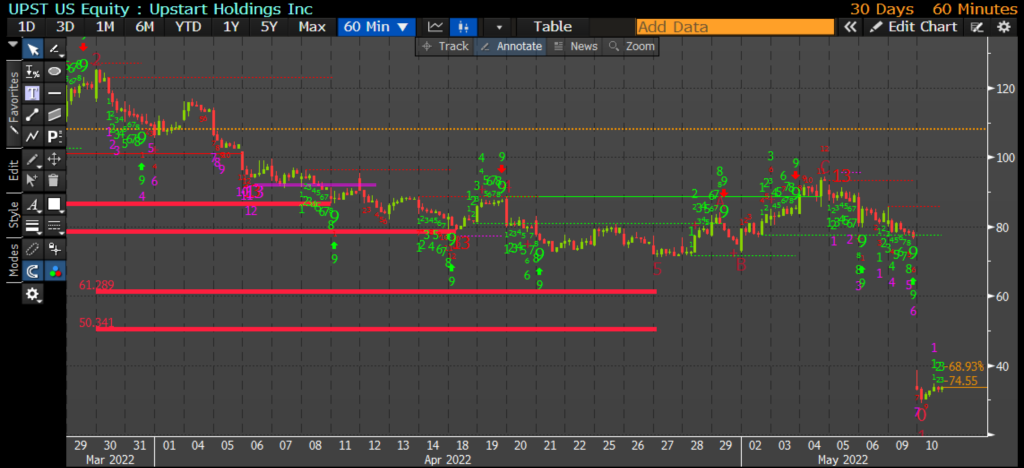Select the 61.289 red support line
This screenshot has height=468, width=1024.
coord(376,291)
